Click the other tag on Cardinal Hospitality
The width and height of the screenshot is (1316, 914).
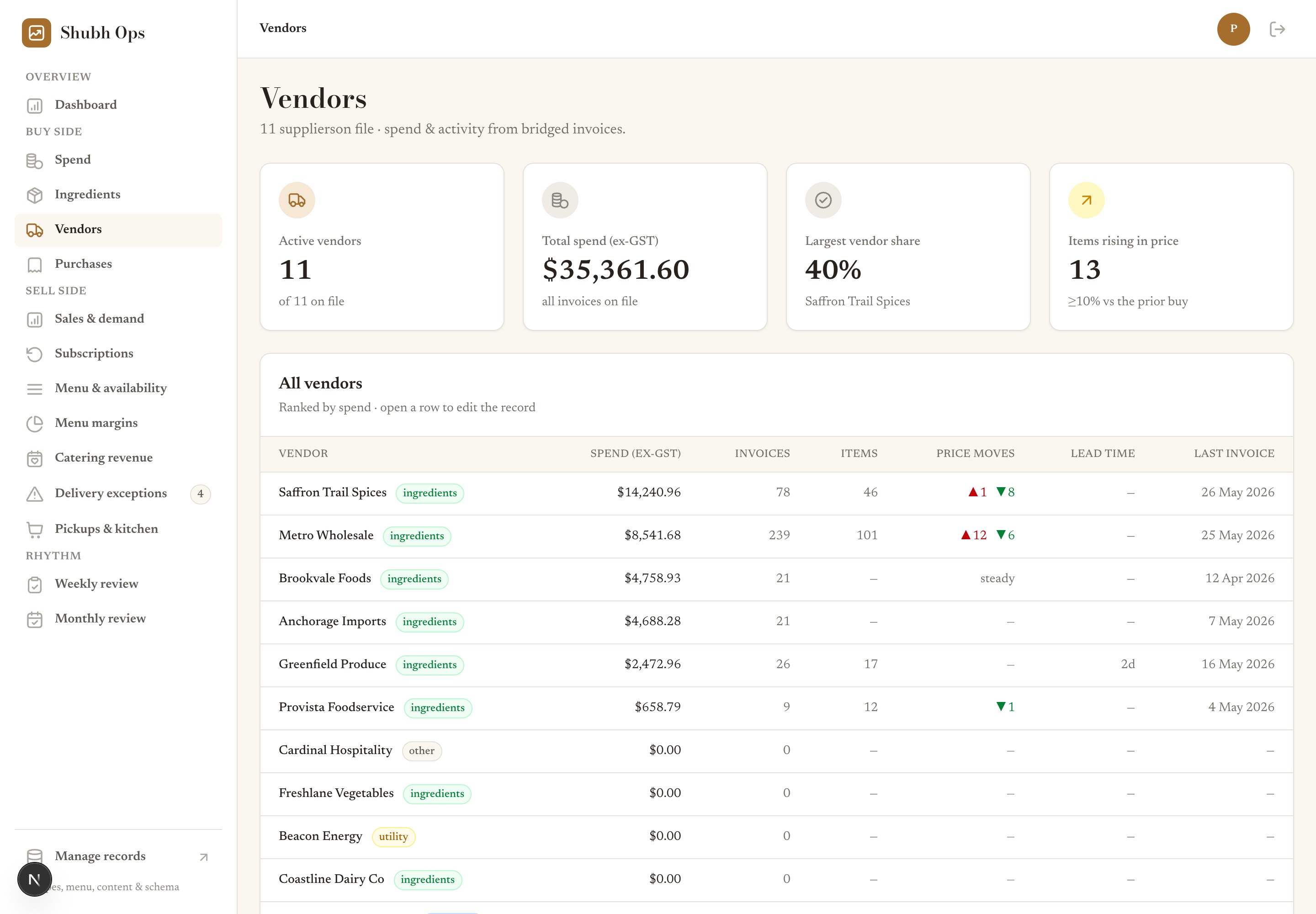tap(421, 751)
